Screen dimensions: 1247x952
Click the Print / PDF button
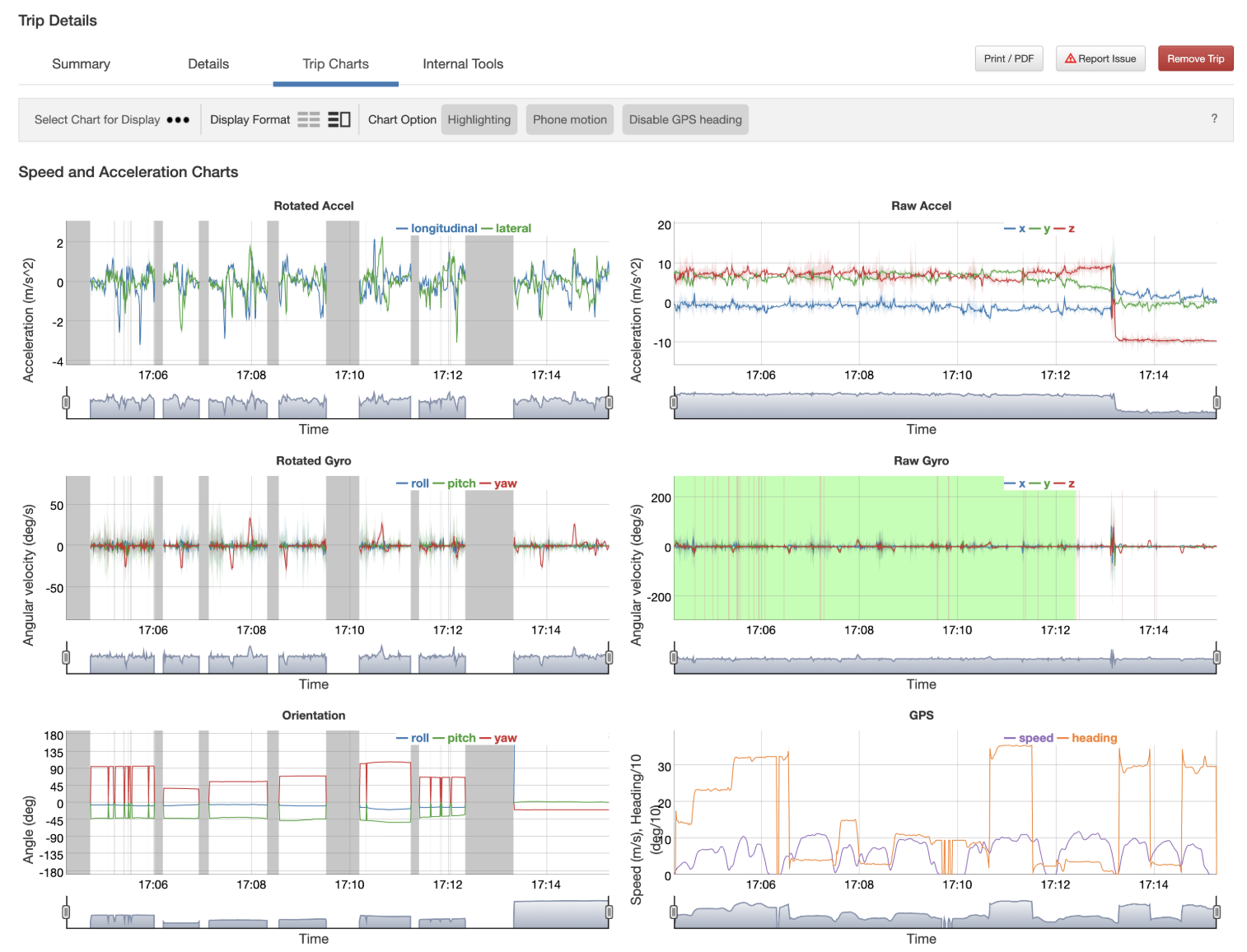[1008, 58]
